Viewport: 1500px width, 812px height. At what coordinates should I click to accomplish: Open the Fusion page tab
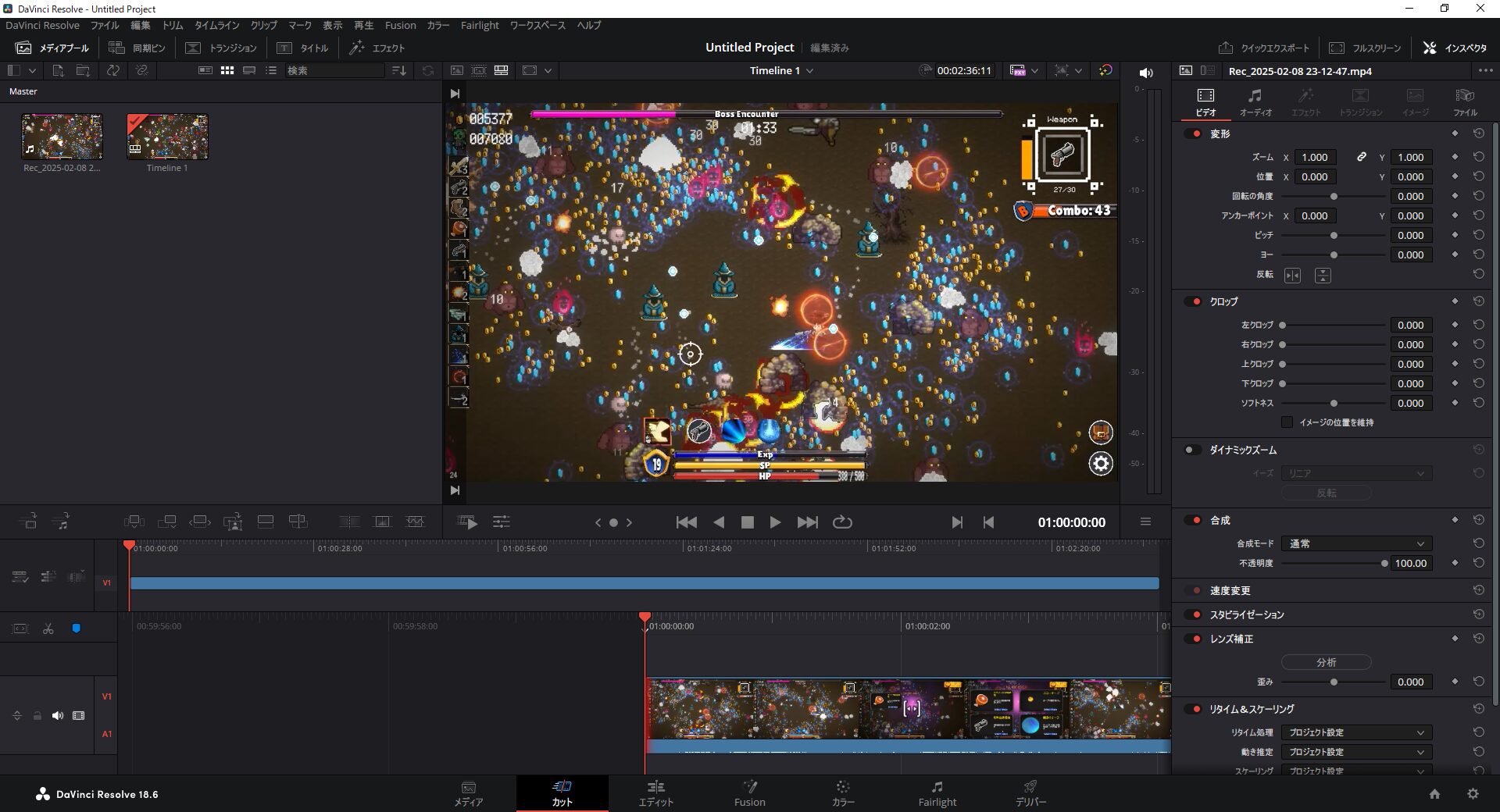pos(749,793)
